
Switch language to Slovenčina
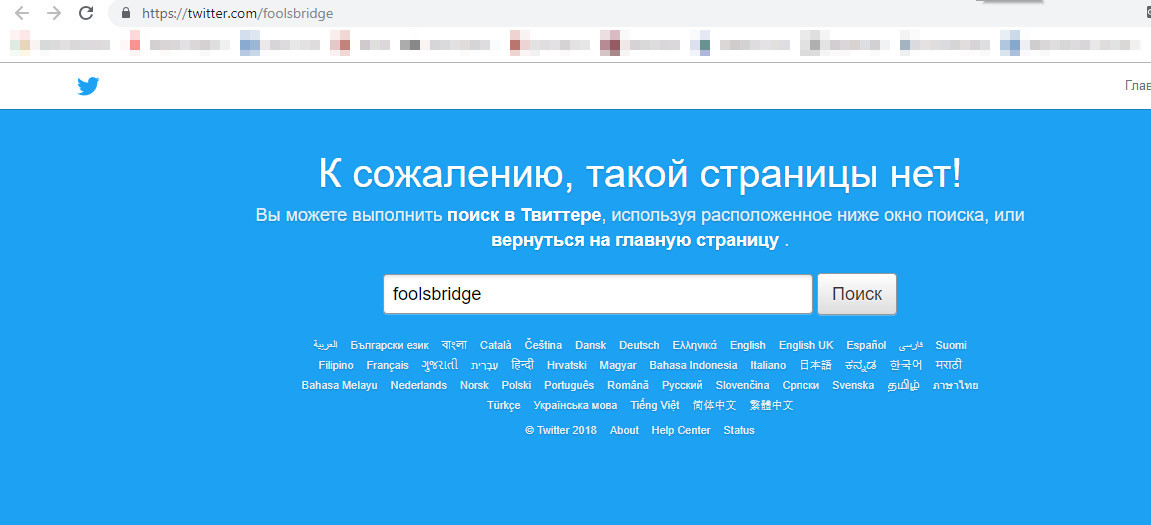pyautogui.click(x=743, y=385)
